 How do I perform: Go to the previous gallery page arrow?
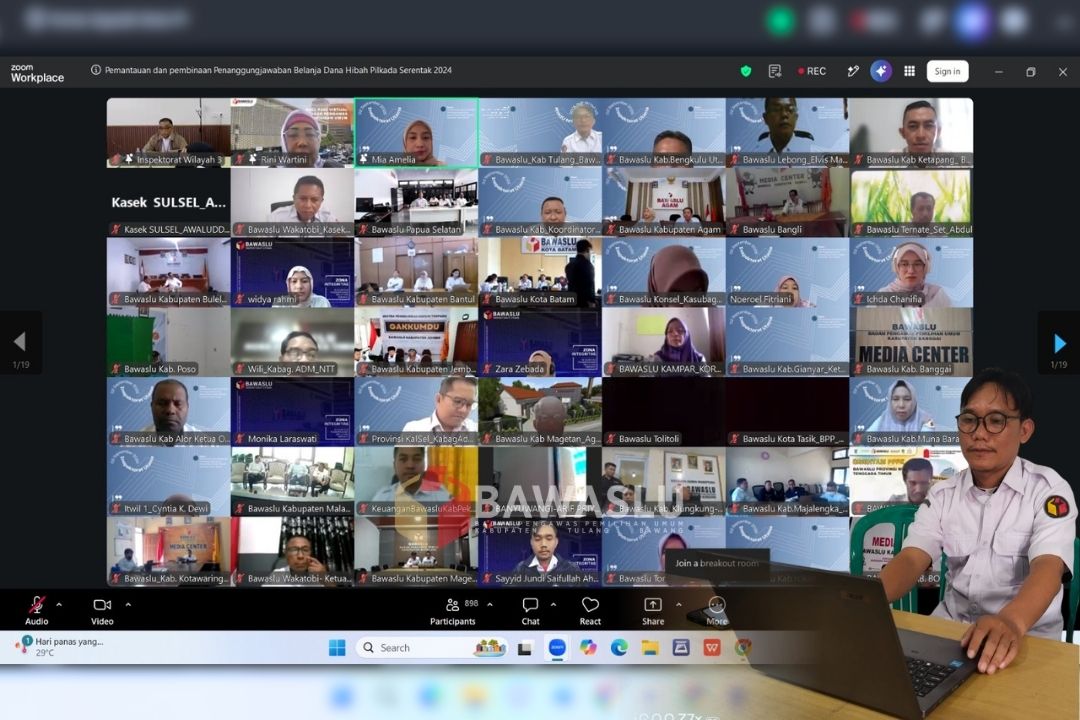20,342
